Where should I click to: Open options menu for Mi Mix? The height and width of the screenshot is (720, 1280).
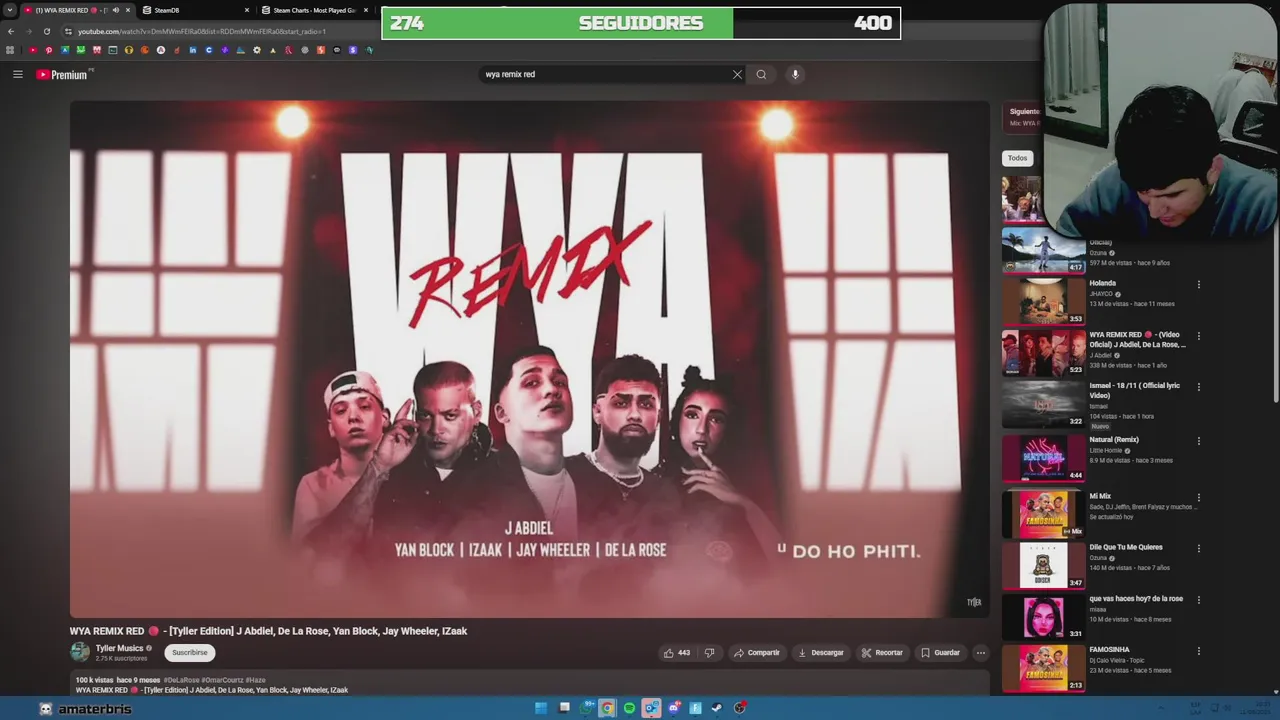[x=1198, y=497]
